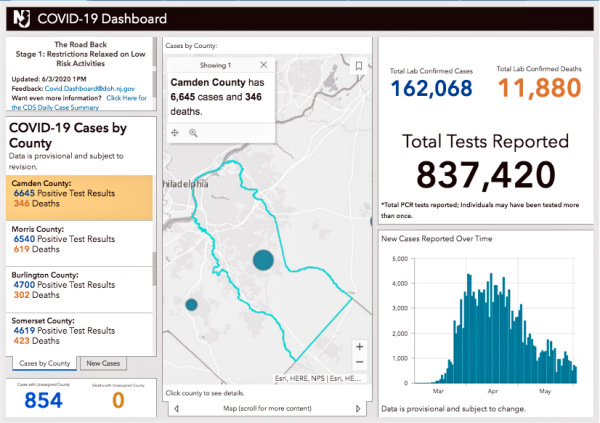Image resolution: width=600 pixels, height=423 pixels.
Task: Zoom out on the map with minus
Action: pyautogui.click(x=360, y=361)
